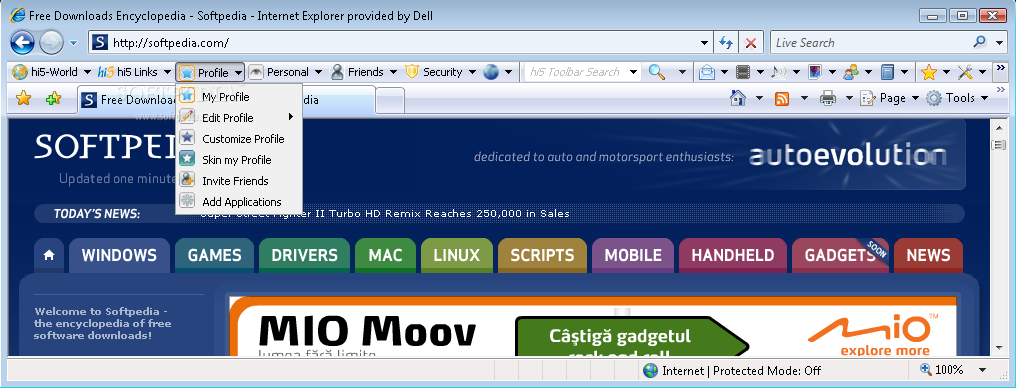Open the hi5 Links toolbar menu
Viewport: 1016px width, 388px height.
(x=134, y=72)
